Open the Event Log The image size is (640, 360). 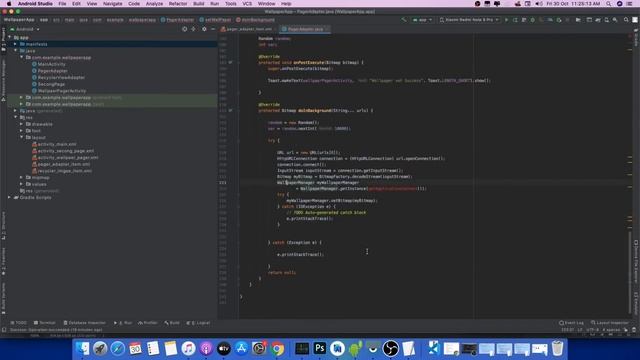tap(571, 323)
